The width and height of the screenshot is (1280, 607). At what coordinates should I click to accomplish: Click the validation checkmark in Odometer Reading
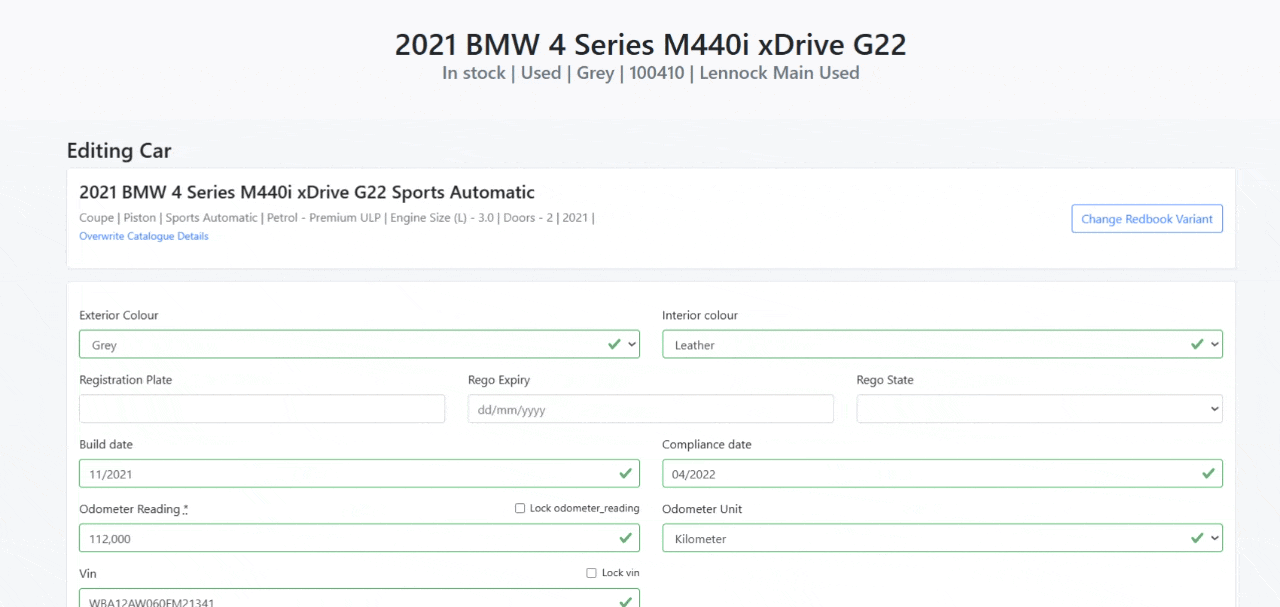626,538
